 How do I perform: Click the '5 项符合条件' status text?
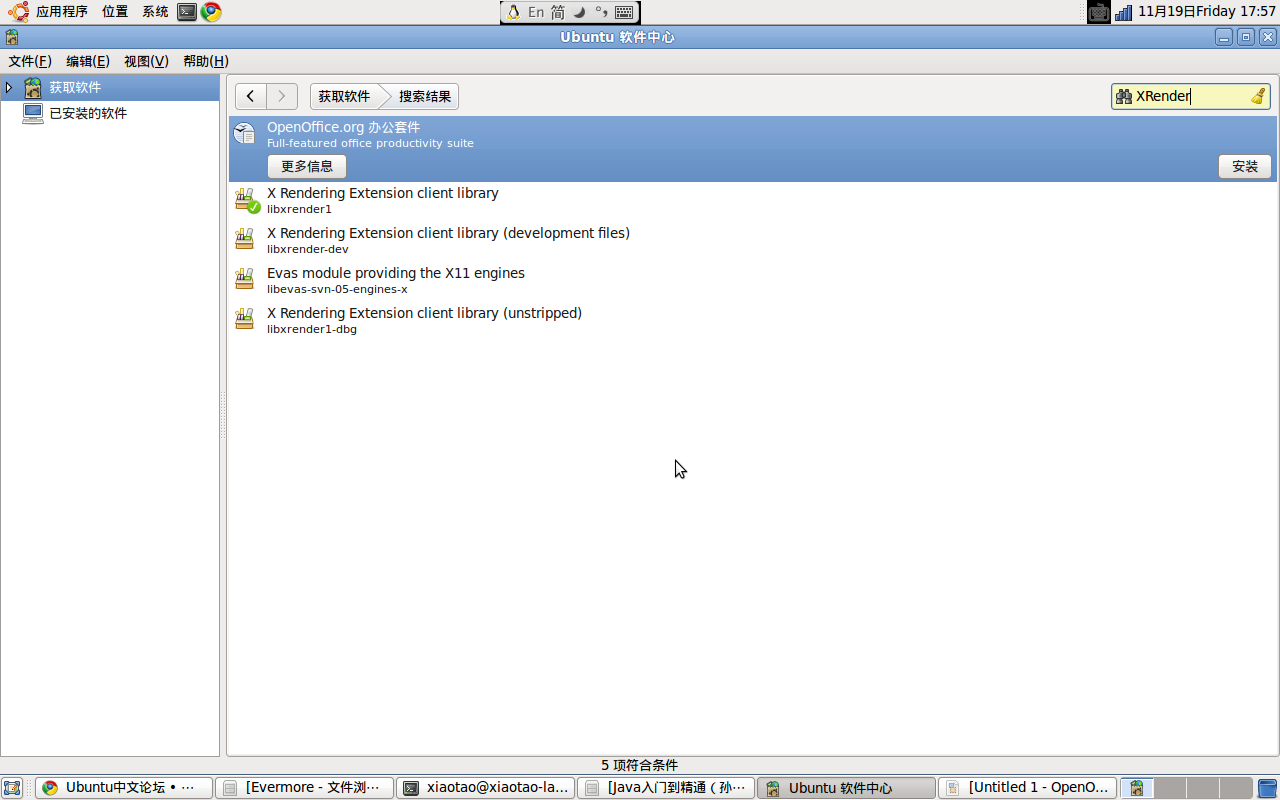(x=639, y=765)
